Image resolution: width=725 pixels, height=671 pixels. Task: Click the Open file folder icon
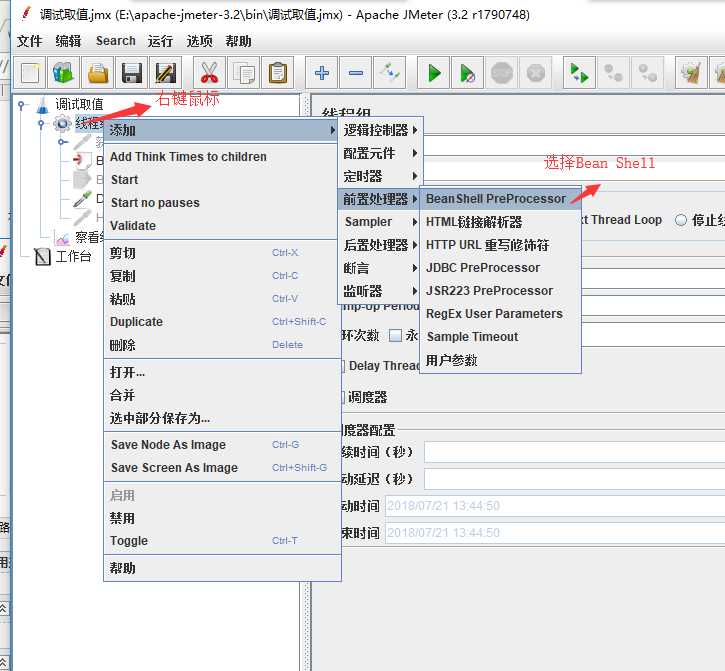point(98,73)
